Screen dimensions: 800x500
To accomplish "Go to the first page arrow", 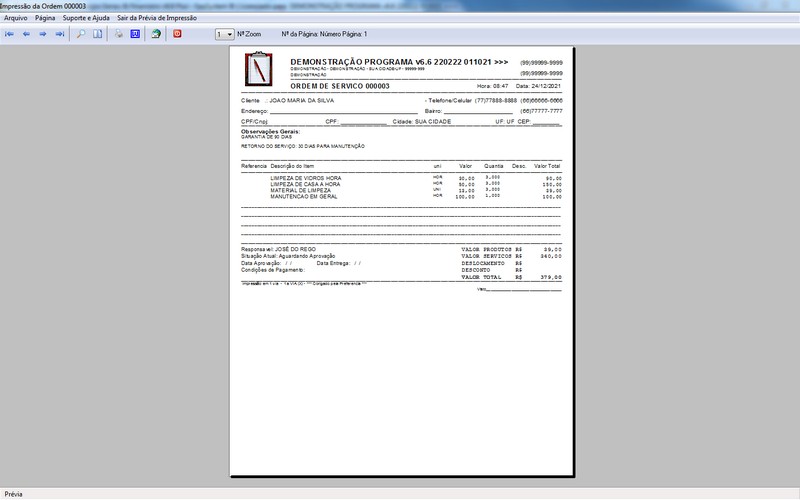I will pyautogui.click(x=9, y=34).
